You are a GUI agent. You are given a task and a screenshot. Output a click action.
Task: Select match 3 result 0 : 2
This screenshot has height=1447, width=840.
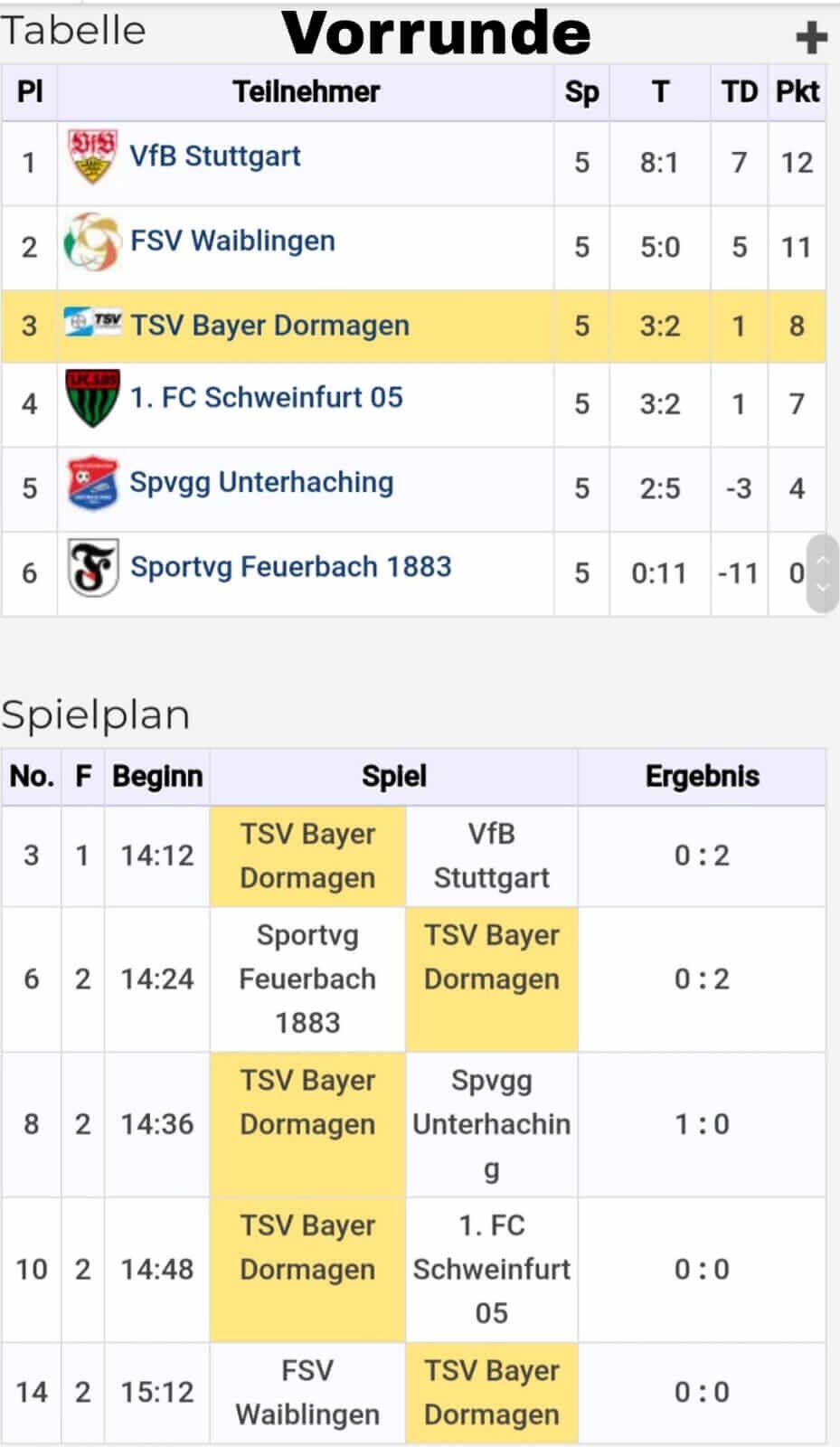702,856
